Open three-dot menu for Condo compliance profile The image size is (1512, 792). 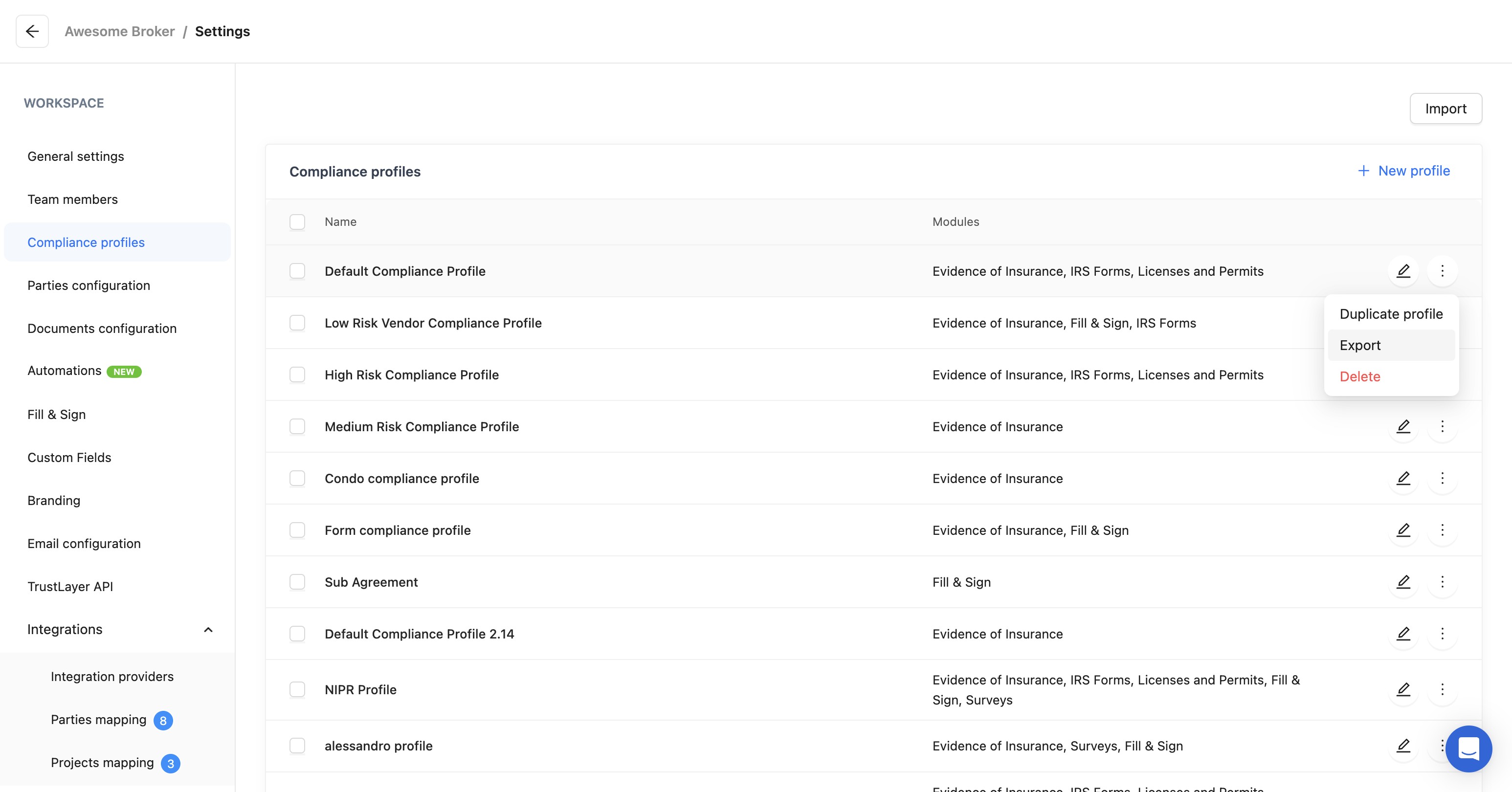click(1442, 478)
